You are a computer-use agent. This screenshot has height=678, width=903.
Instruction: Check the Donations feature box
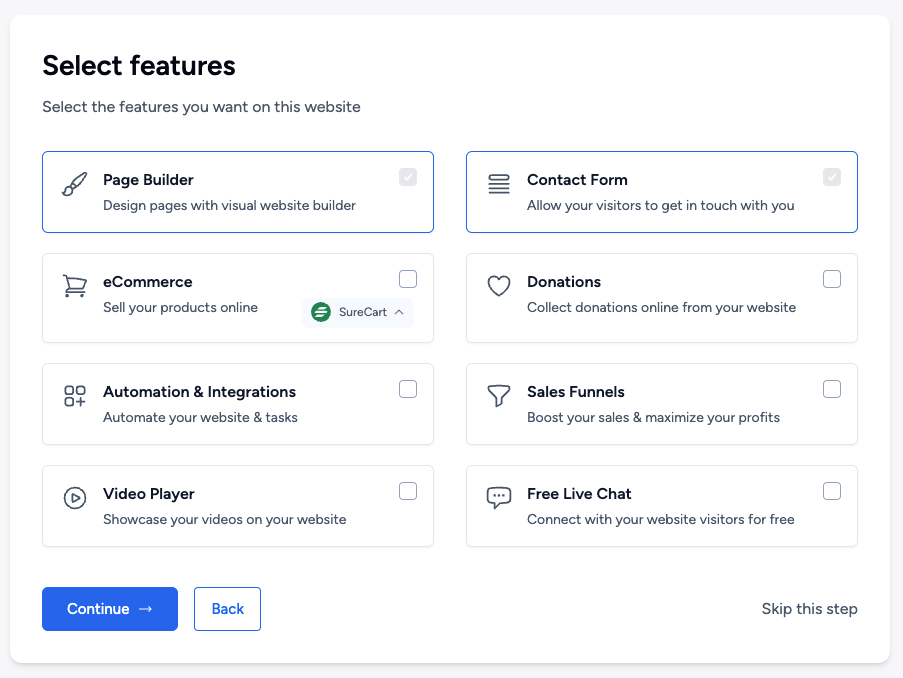[831, 279]
